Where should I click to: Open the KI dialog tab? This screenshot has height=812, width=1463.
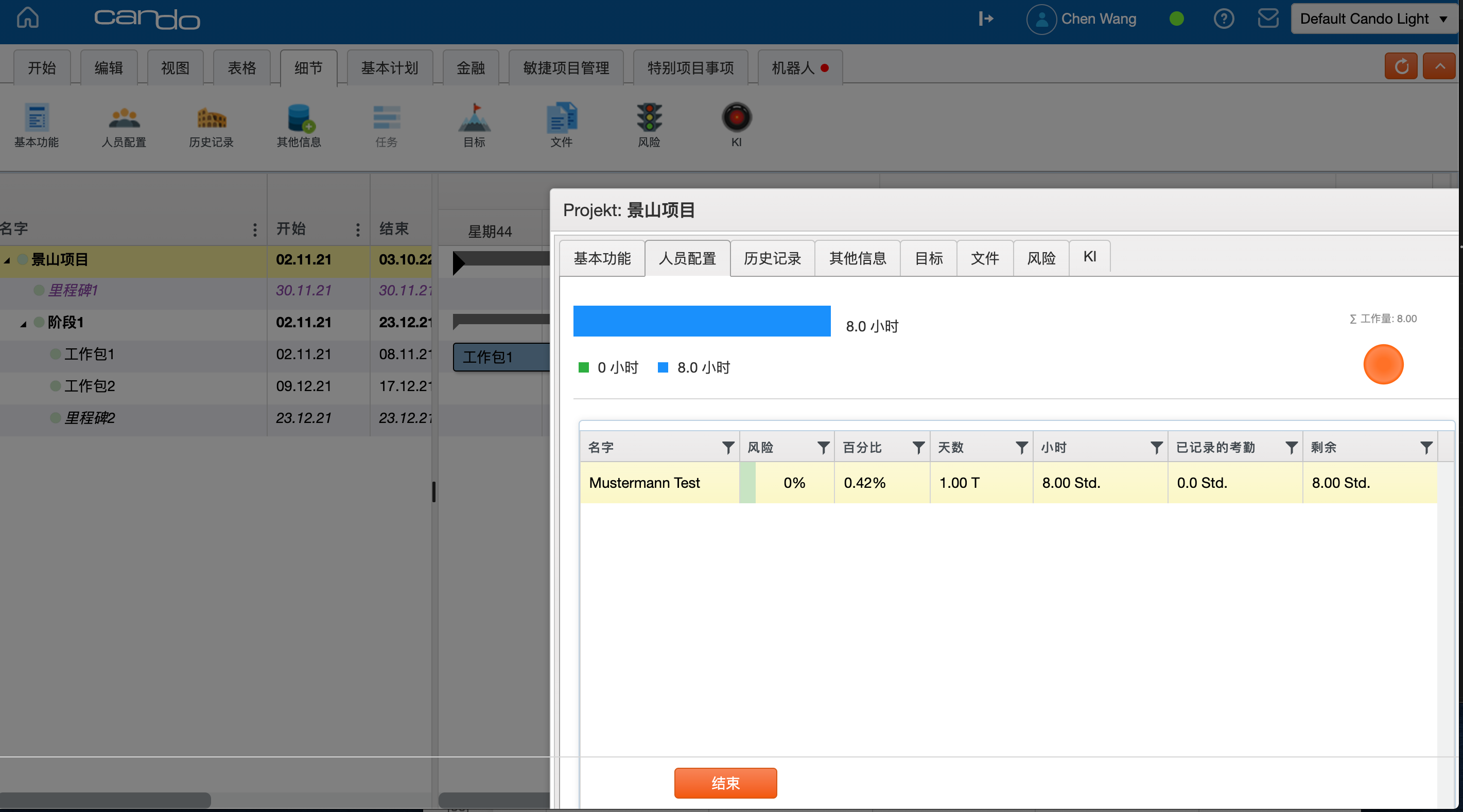click(1089, 257)
